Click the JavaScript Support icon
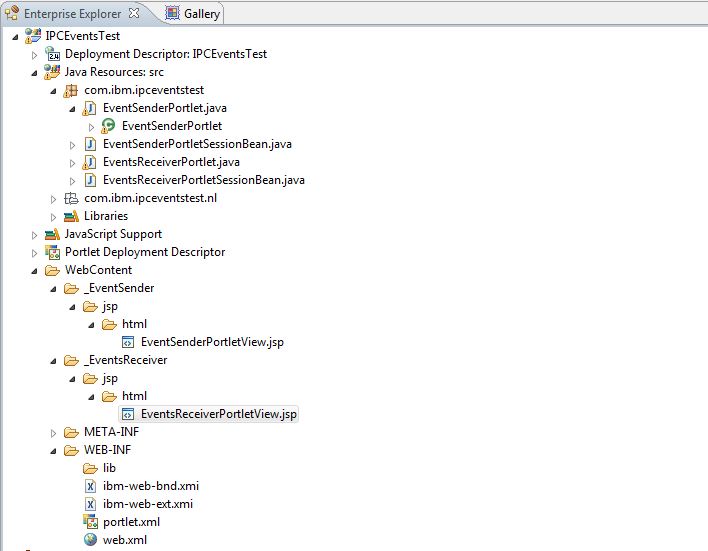Image resolution: width=708 pixels, height=551 pixels. coord(52,234)
